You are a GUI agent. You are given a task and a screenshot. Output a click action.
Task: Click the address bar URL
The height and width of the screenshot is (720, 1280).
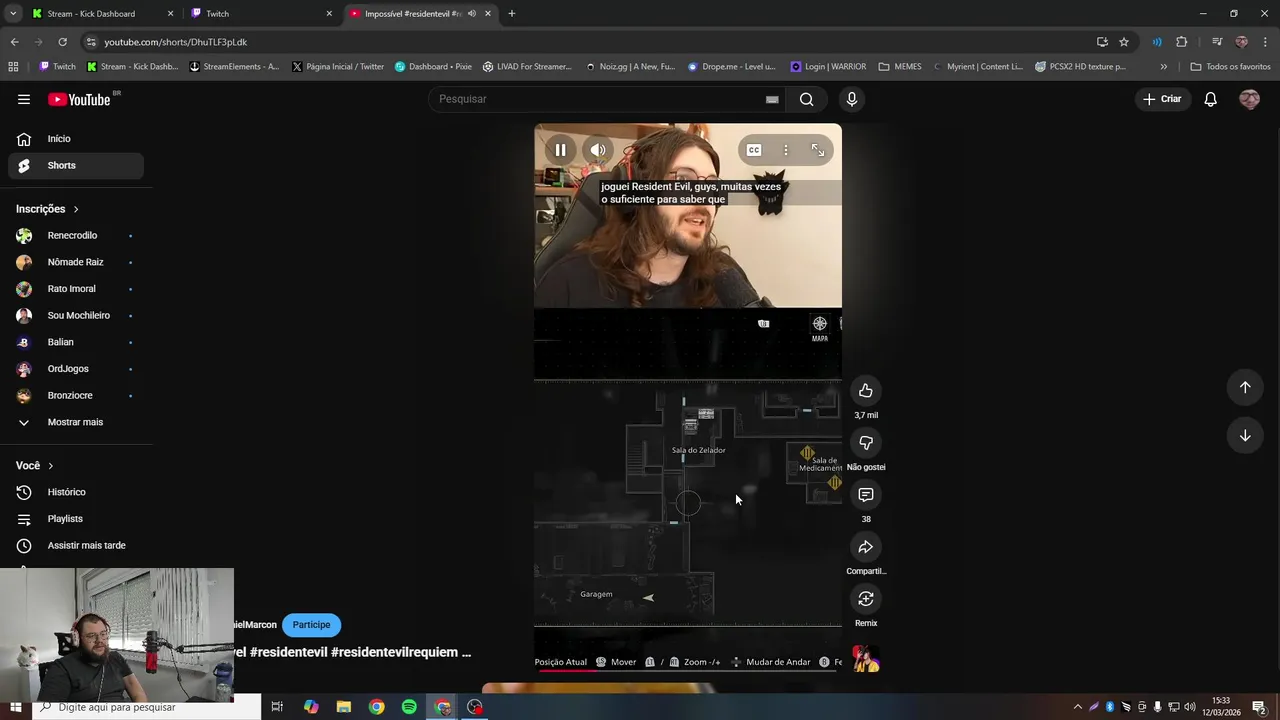pos(175,42)
